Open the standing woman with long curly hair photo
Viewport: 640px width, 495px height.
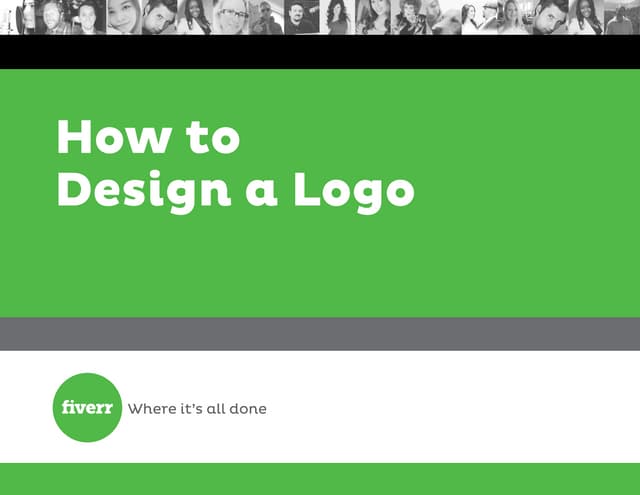click(338, 17)
